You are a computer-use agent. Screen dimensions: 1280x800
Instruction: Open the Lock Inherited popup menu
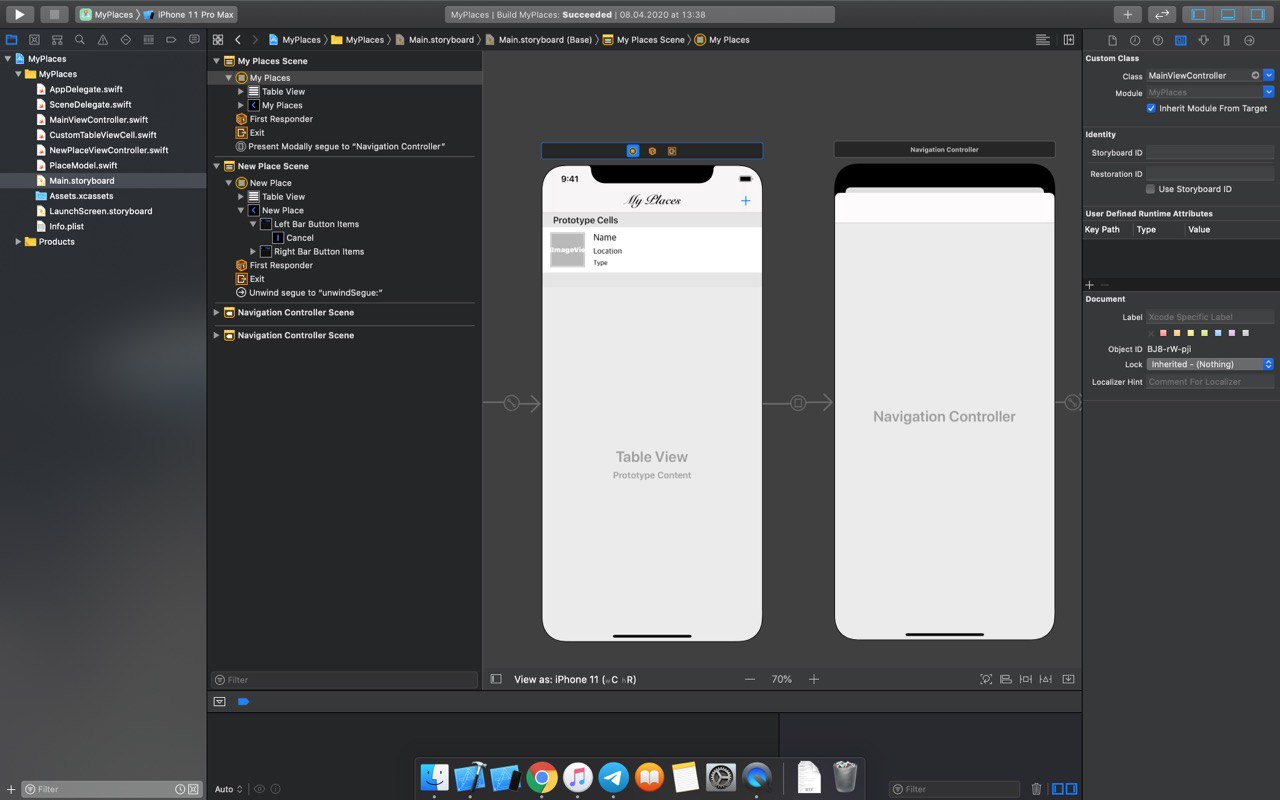pos(1210,364)
